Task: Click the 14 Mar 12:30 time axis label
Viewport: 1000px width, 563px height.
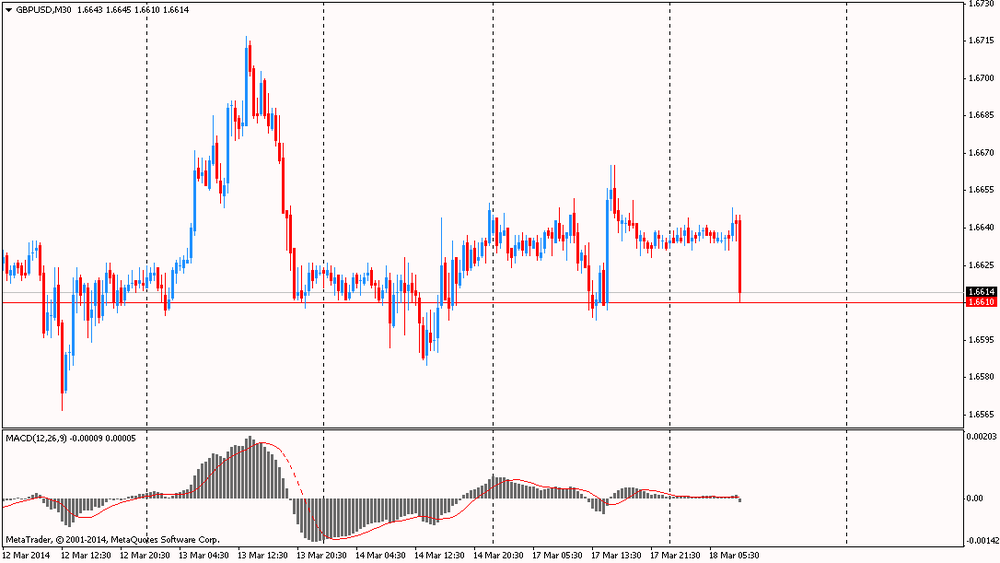Action: pyautogui.click(x=439, y=555)
